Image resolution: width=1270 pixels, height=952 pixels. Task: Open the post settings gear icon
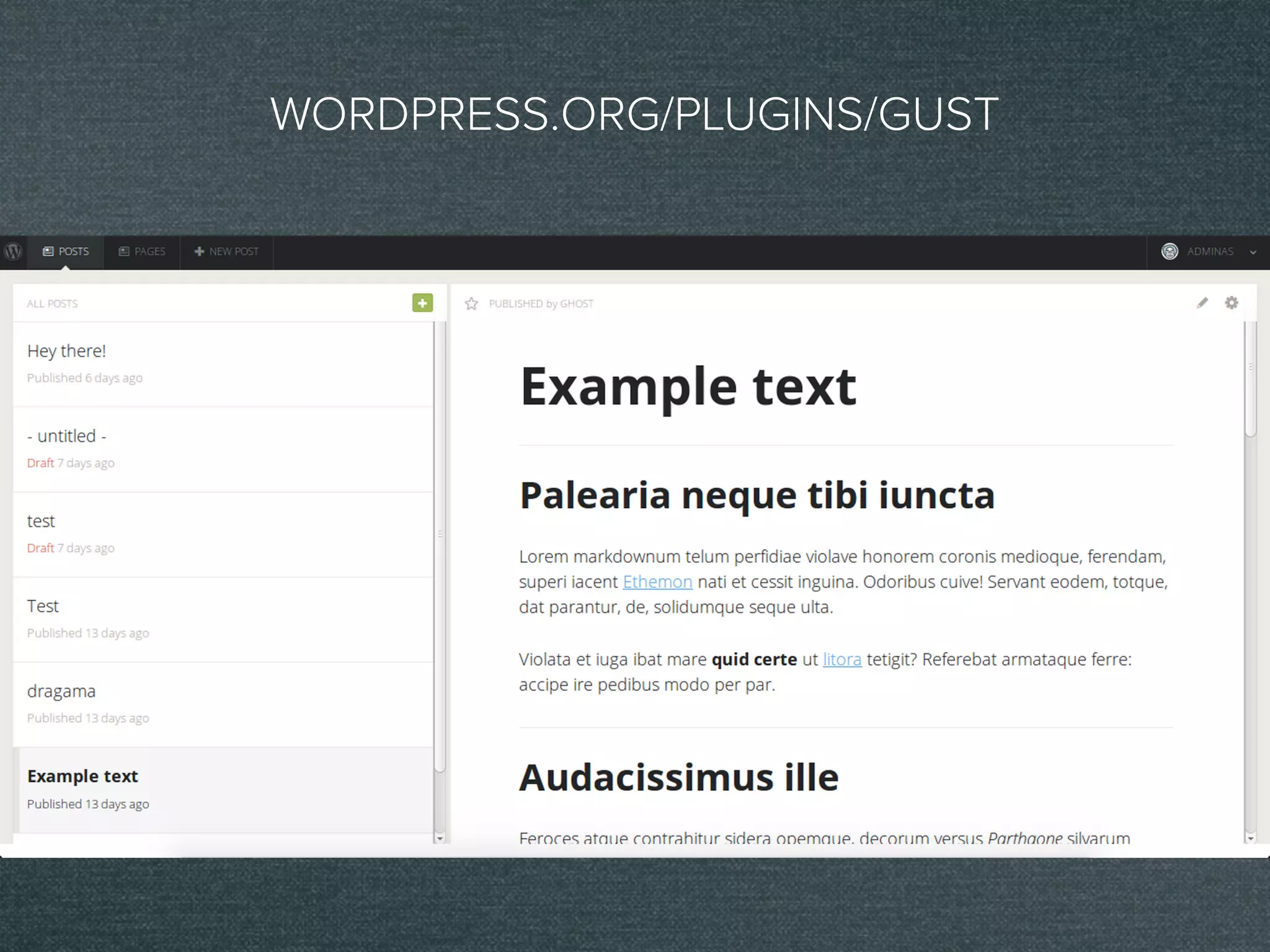point(1232,302)
